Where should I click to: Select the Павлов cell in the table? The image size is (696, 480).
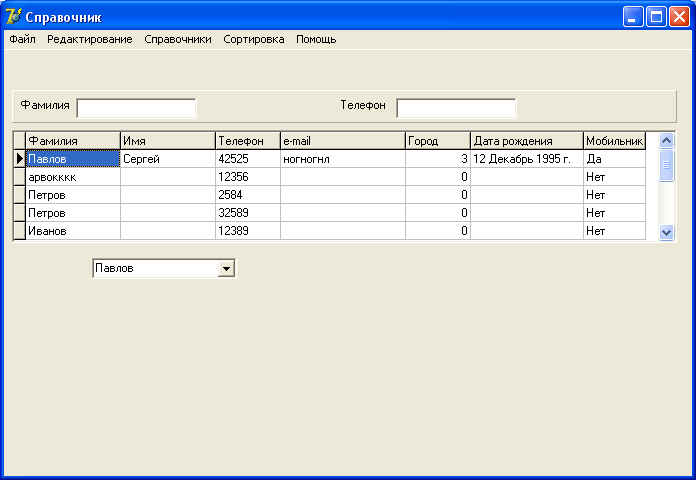[x=73, y=159]
